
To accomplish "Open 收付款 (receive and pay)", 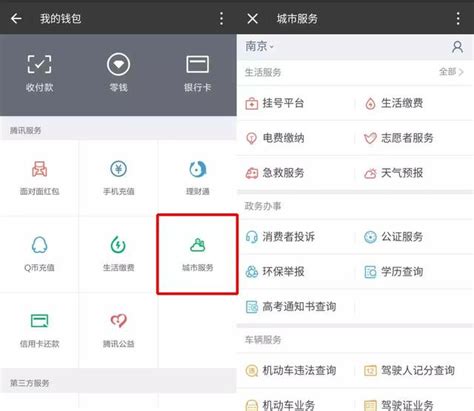I will [39, 73].
